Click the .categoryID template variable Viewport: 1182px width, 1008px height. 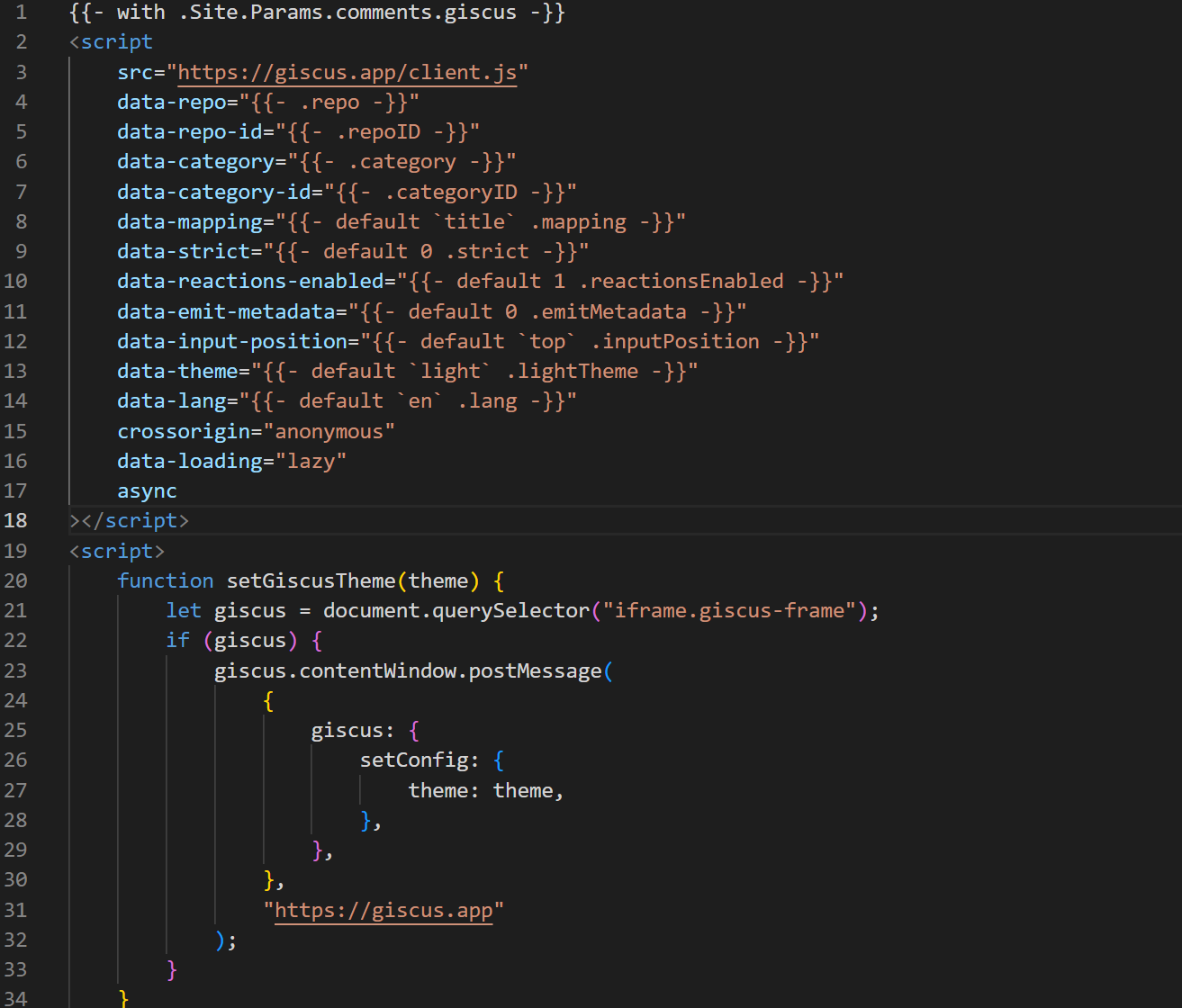[x=450, y=192]
